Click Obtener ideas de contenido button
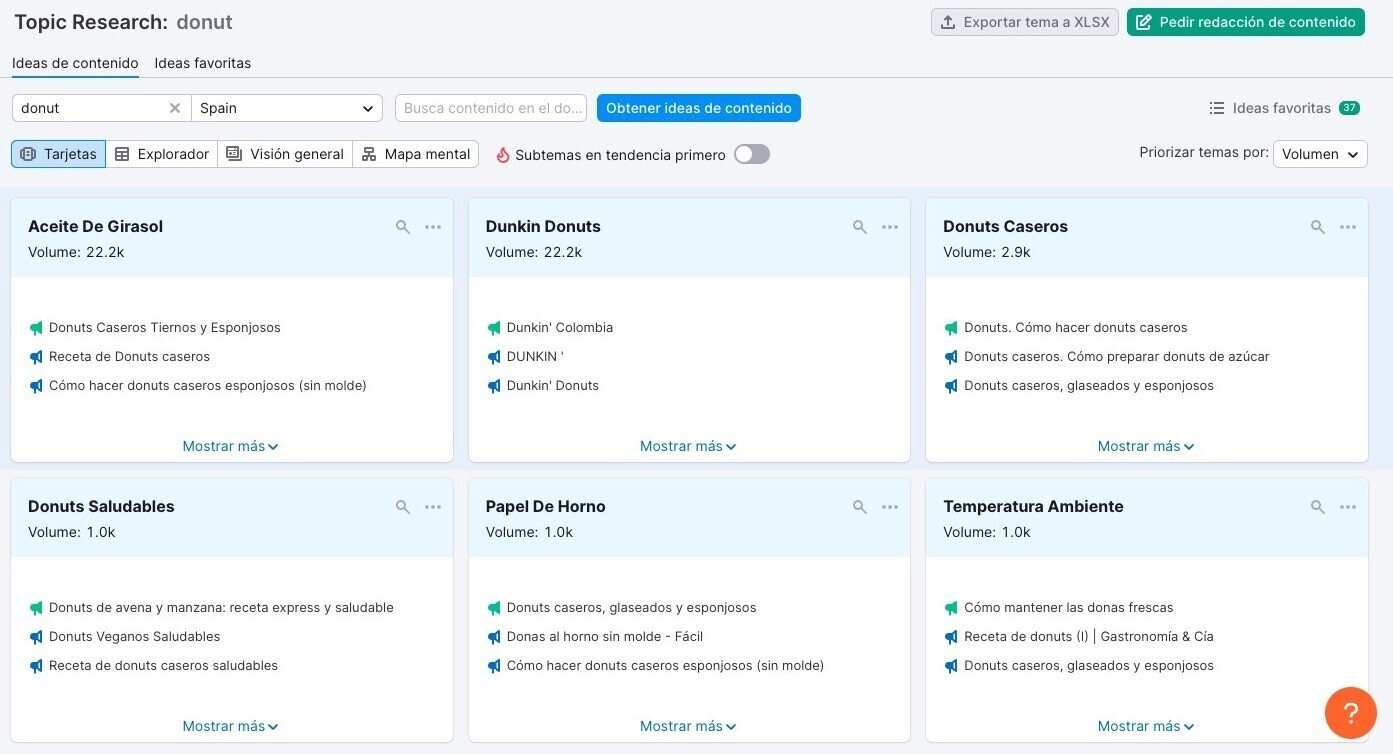The image size is (1393, 754). point(699,108)
